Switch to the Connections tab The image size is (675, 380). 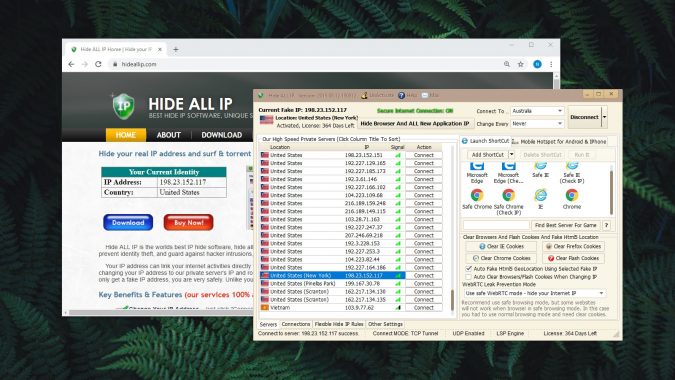[x=296, y=324]
